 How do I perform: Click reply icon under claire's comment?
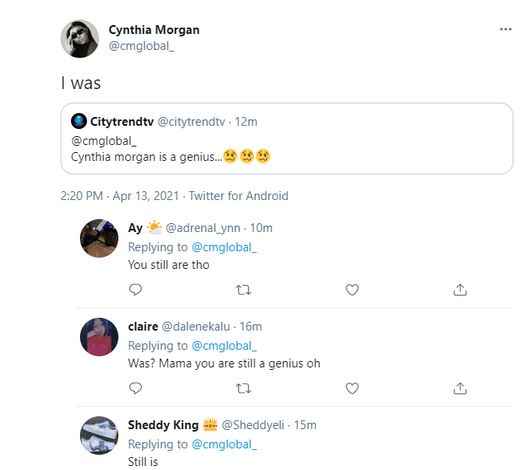pos(135,388)
